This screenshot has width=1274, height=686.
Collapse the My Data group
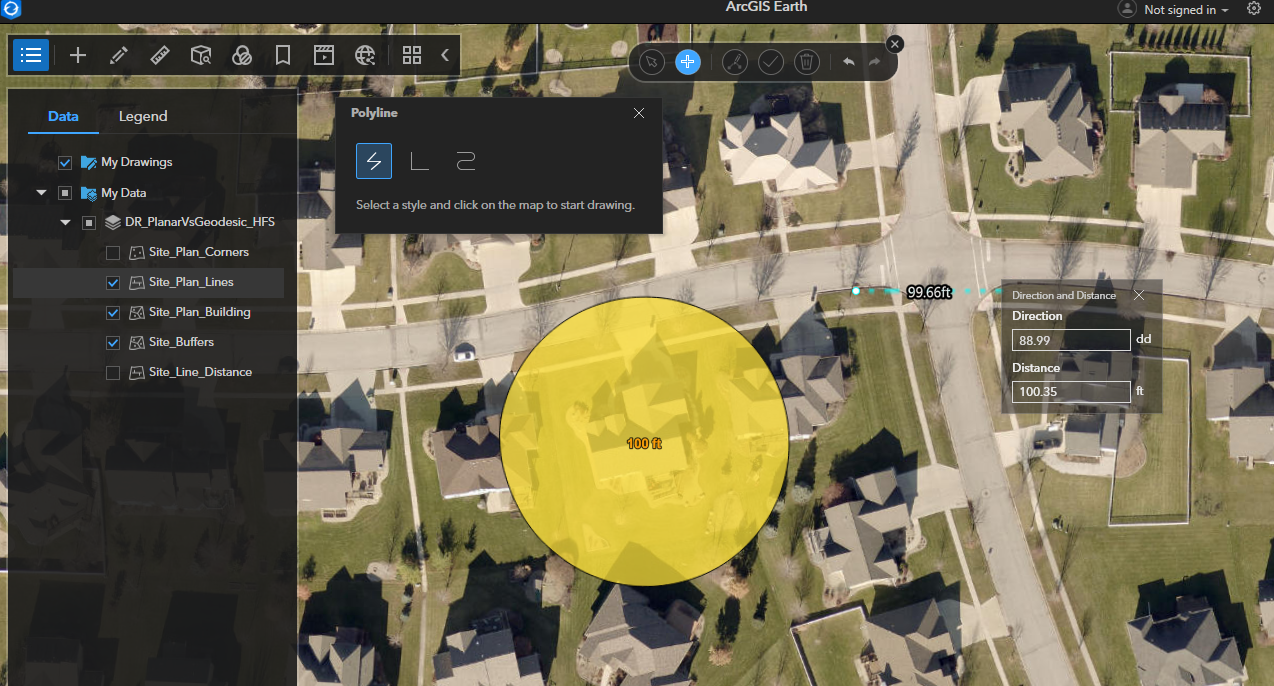pyautogui.click(x=41, y=192)
